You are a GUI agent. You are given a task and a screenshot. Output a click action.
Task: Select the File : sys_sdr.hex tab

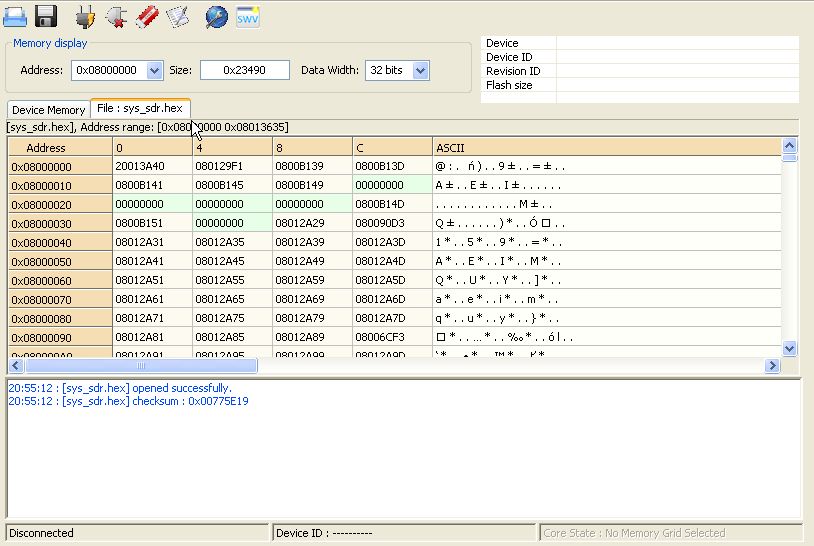[140, 108]
